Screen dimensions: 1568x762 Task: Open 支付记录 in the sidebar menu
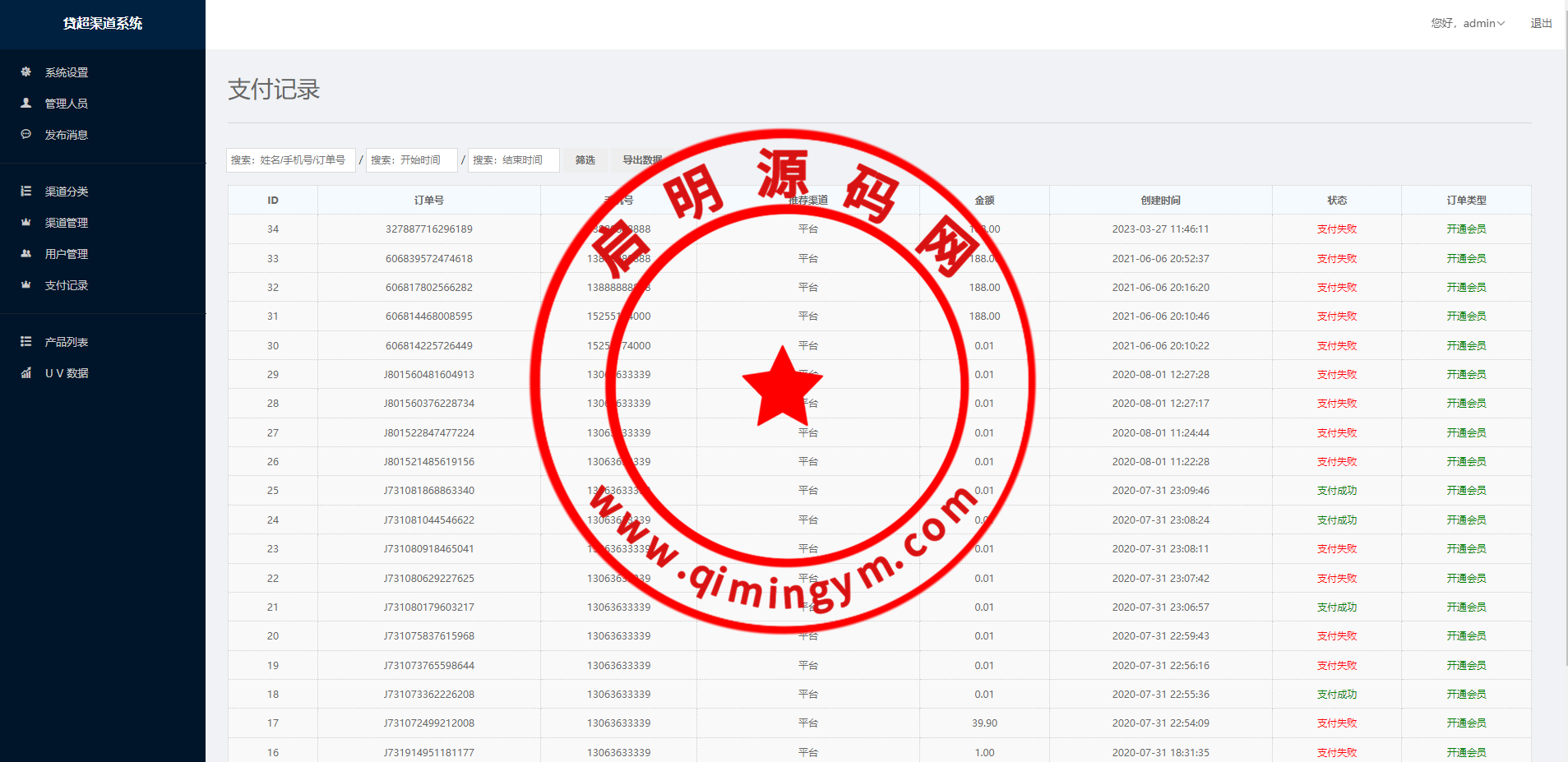[x=67, y=285]
